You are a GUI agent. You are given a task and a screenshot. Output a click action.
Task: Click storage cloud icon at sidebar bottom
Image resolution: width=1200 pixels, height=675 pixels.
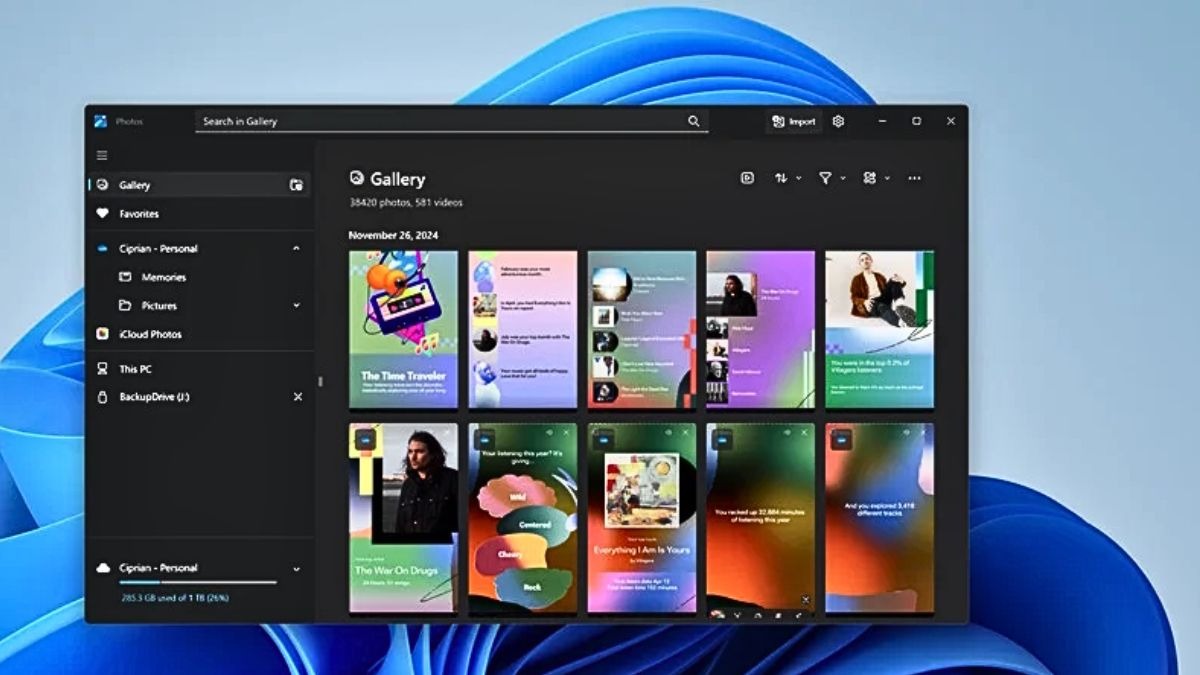pyautogui.click(x=102, y=568)
